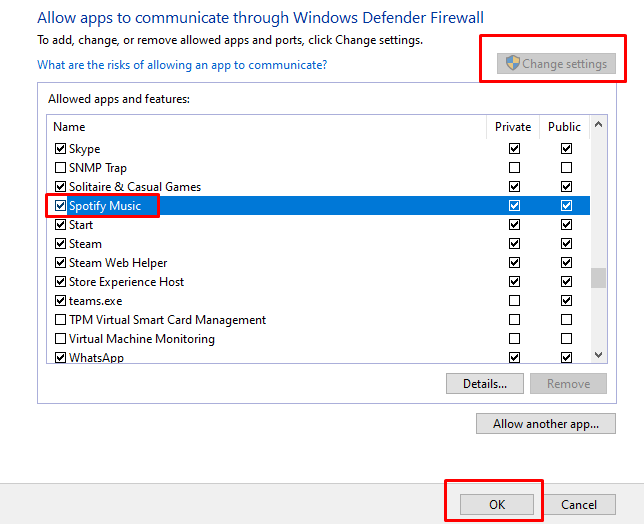Click the Details... button
Viewport: 644px width, 524px height.
[x=485, y=383]
